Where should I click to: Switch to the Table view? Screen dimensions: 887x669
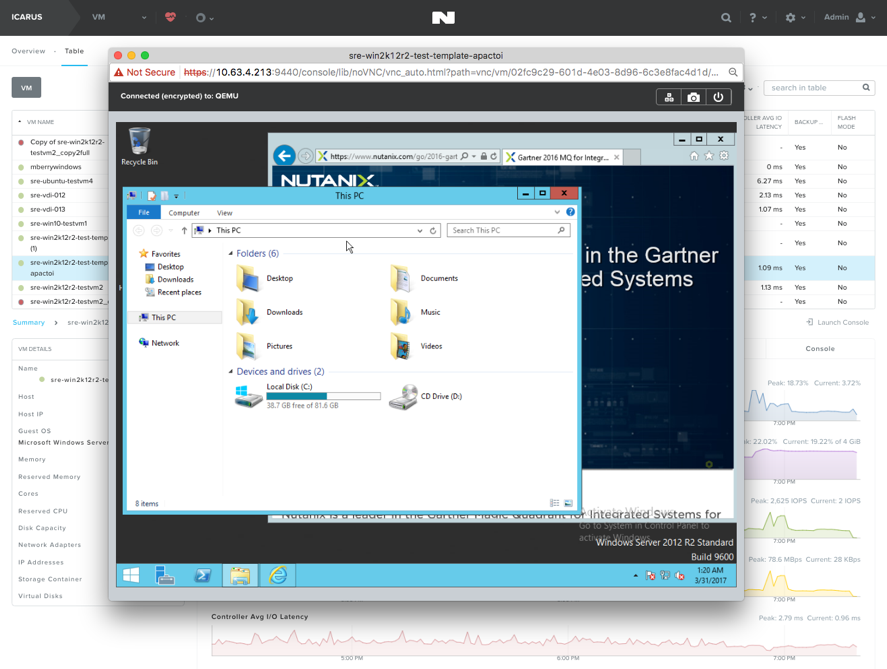coord(74,51)
